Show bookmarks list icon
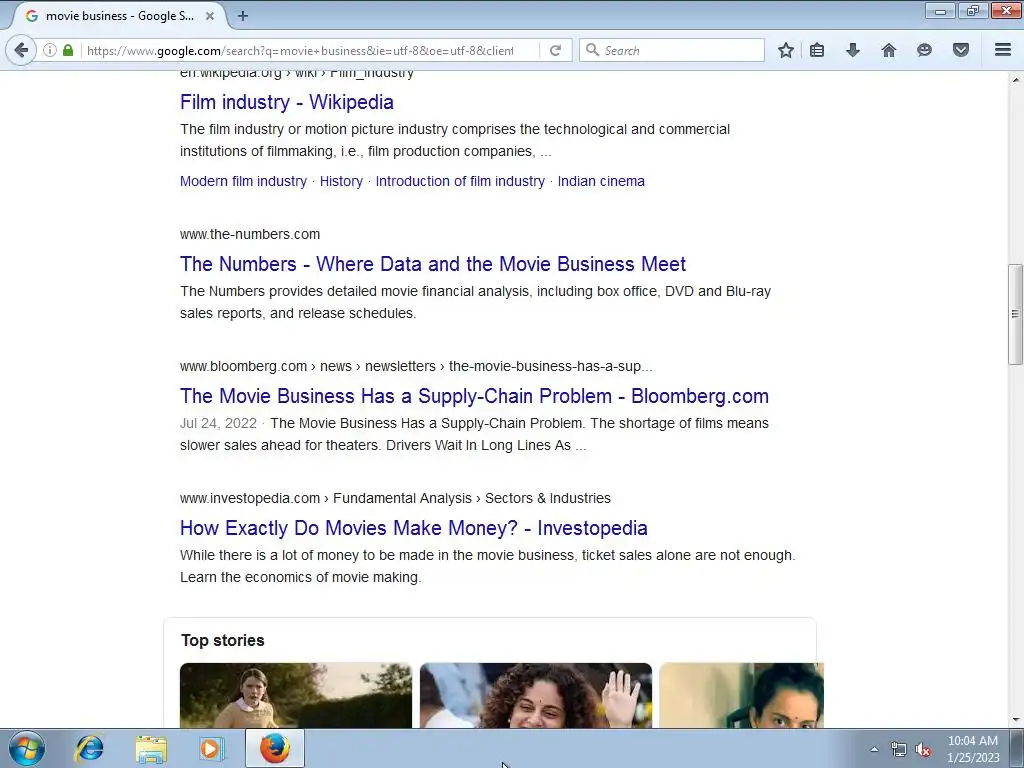This screenshot has height=768, width=1024. click(817, 50)
